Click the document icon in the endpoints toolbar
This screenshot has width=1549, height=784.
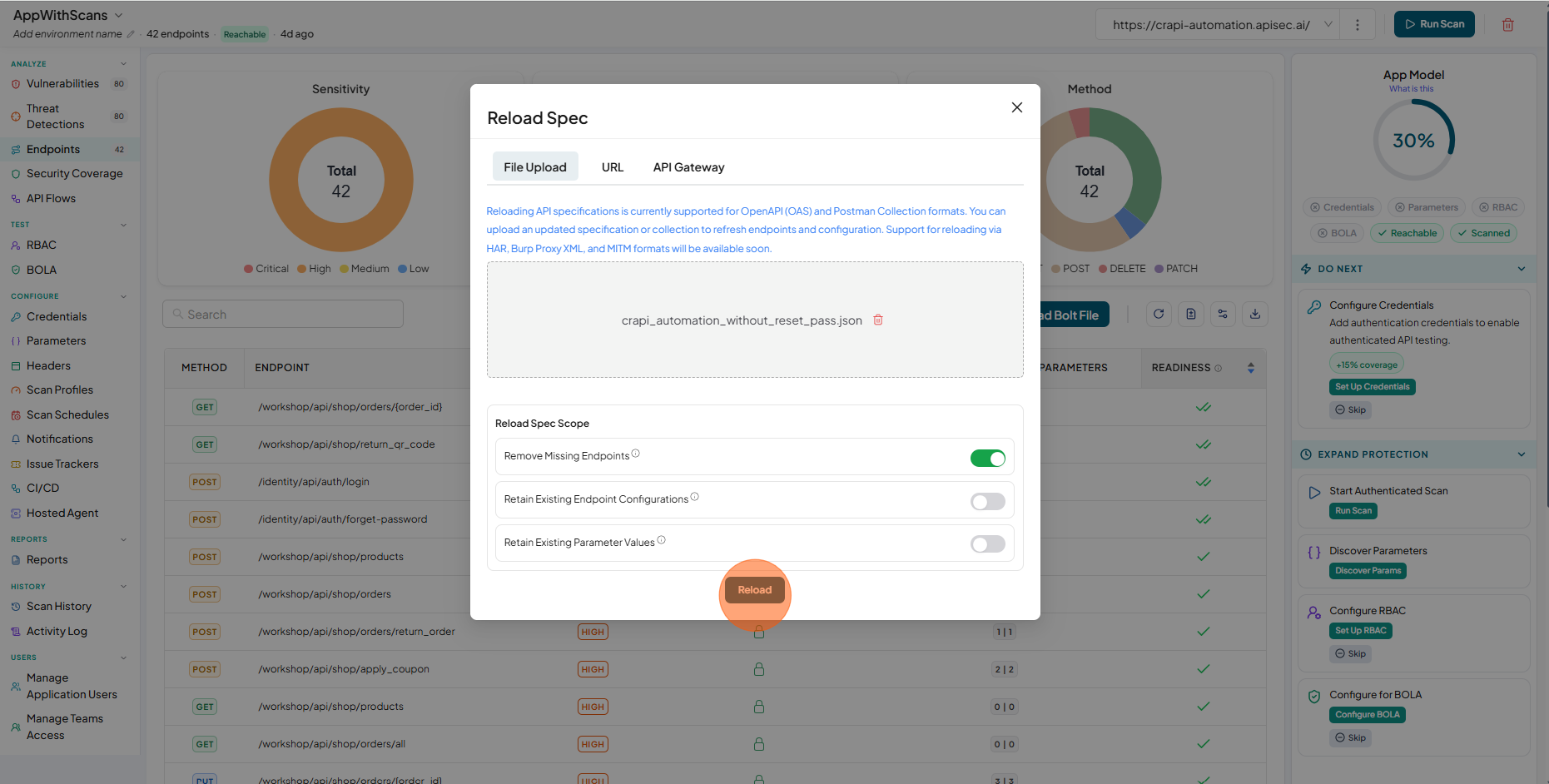tap(1191, 315)
